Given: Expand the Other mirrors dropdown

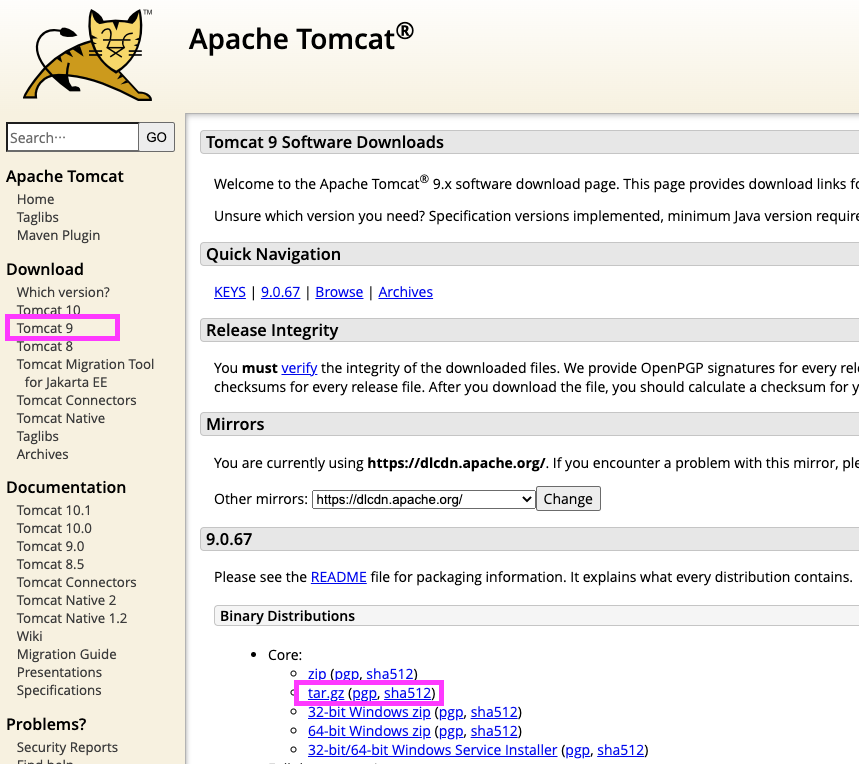Looking at the screenshot, I should coord(423,499).
